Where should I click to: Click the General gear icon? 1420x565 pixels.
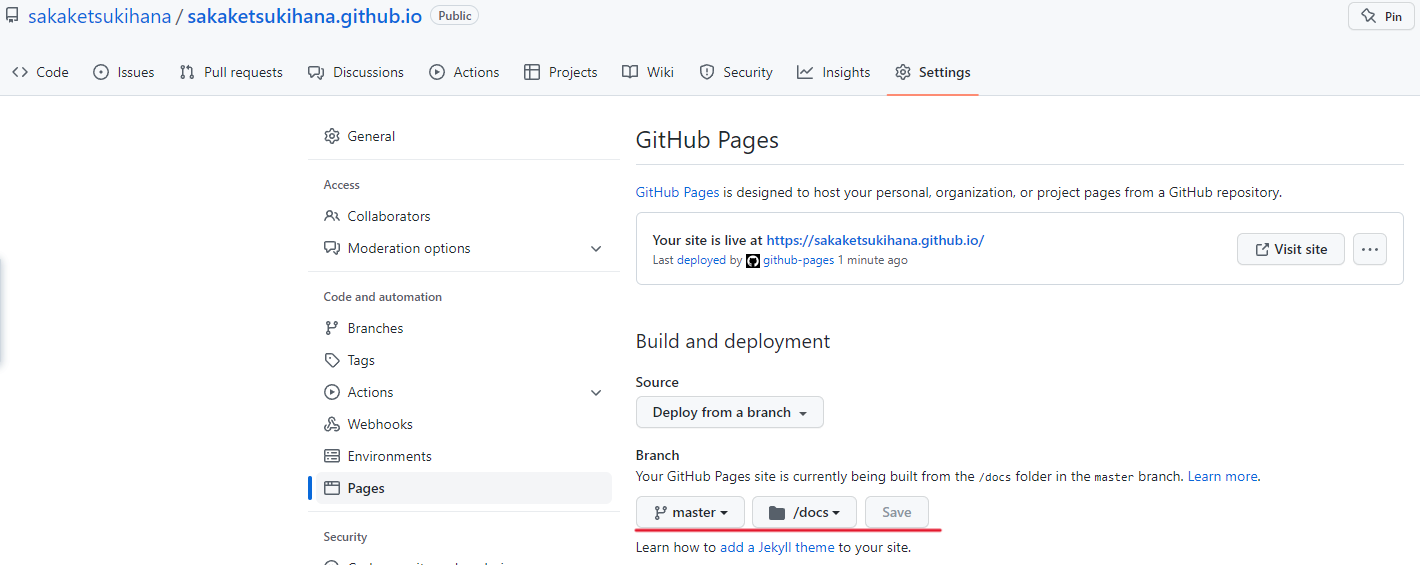(x=332, y=136)
